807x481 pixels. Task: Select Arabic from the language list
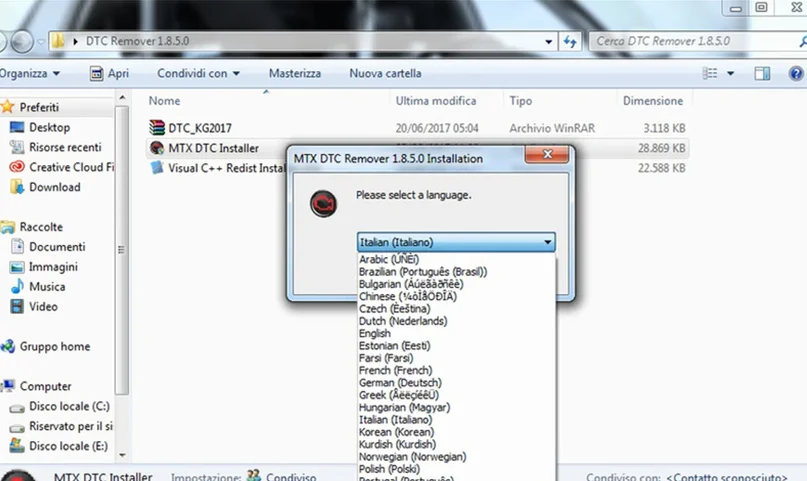[x=456, y=259]
